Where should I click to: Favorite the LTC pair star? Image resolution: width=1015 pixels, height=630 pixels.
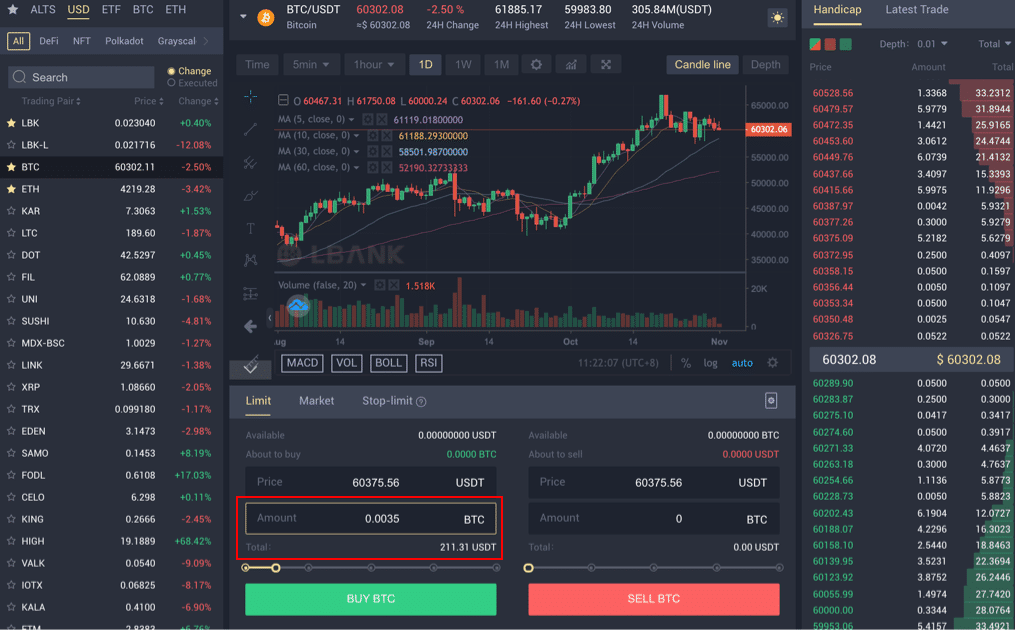point(11,233)
